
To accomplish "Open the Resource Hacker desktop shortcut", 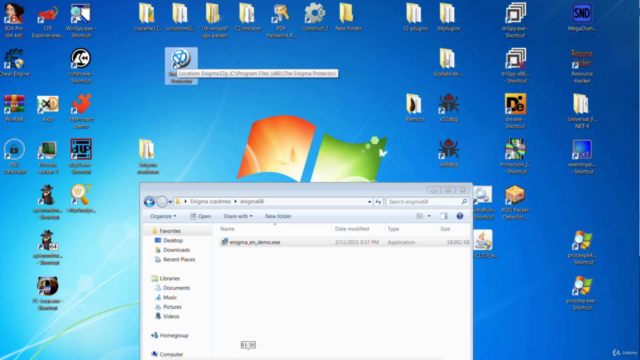I will click(582, 66).
